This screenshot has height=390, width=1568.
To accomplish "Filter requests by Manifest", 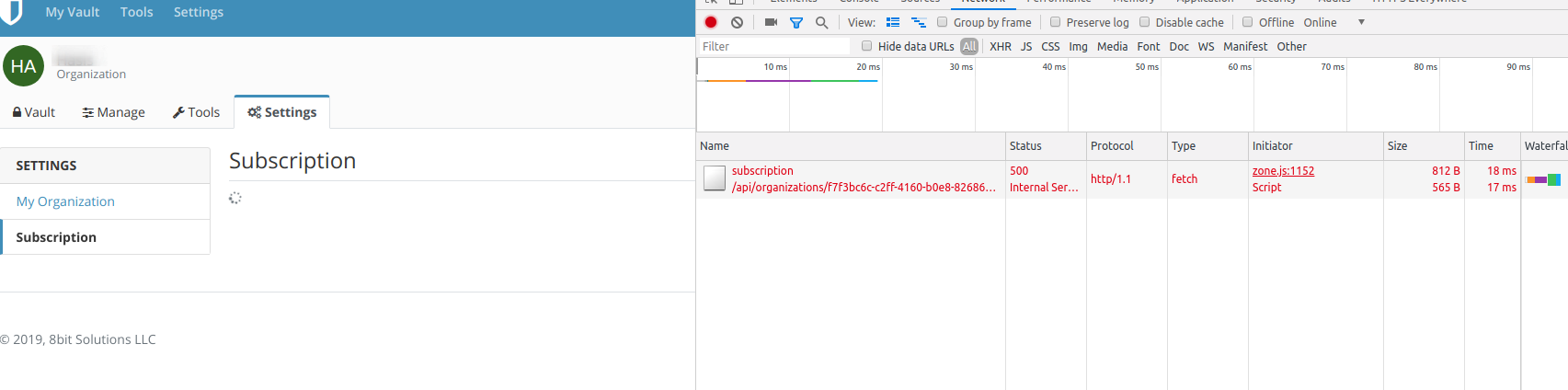I will pyautogui.click(x=1245, y=46).
